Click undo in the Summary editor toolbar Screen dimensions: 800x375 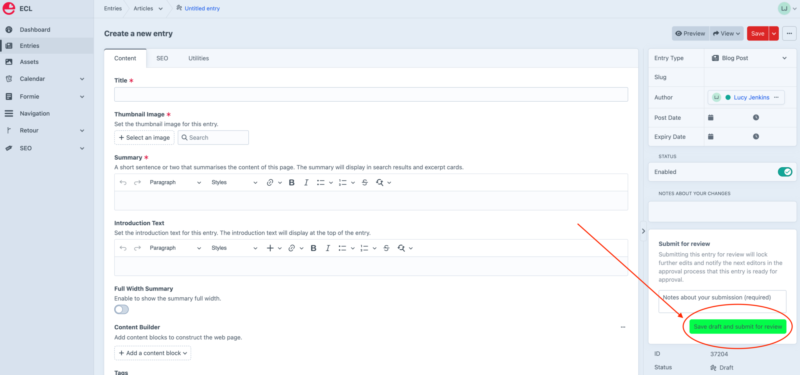coord(122,182)
